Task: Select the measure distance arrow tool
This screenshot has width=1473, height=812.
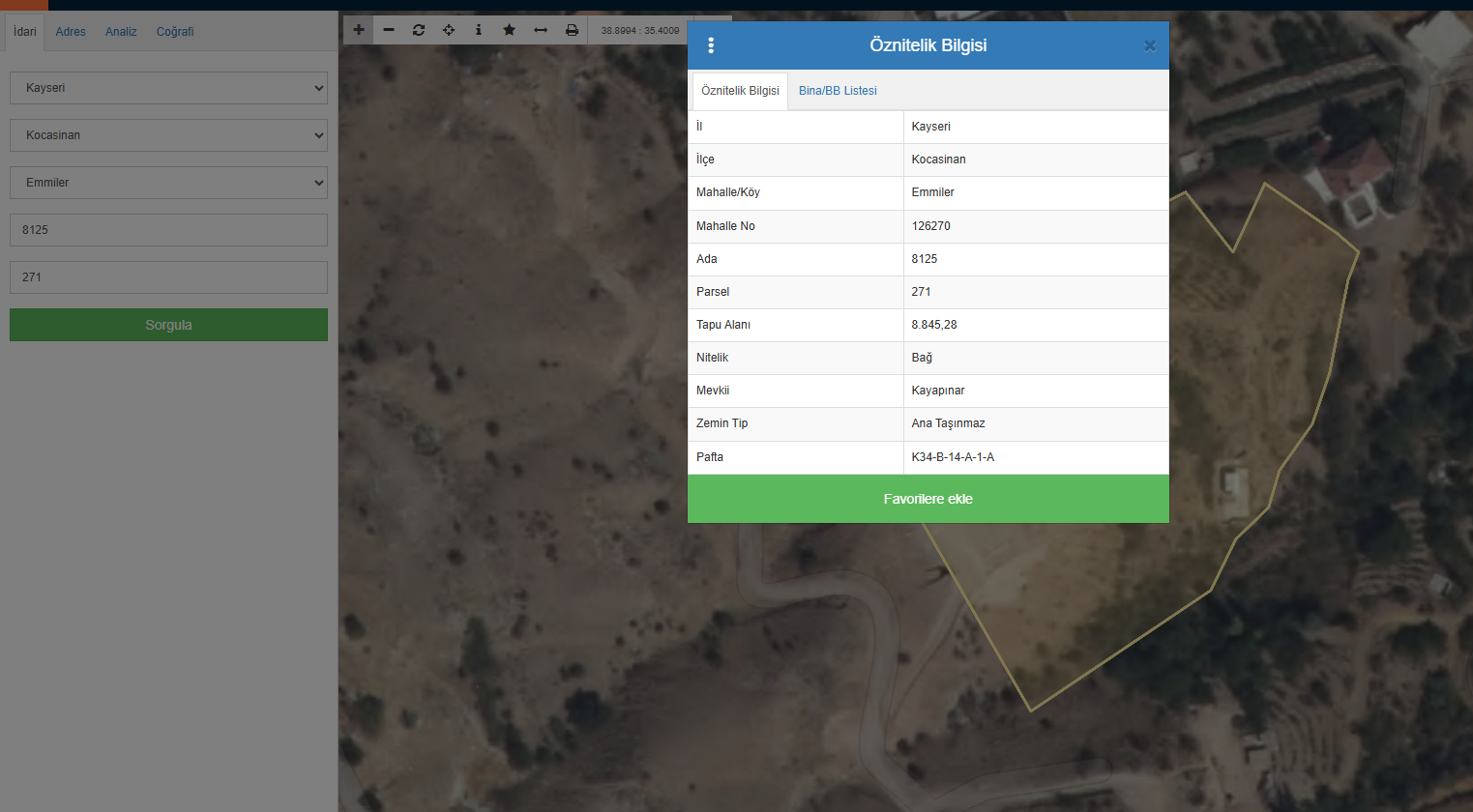Action: click(x=541, y=30)
